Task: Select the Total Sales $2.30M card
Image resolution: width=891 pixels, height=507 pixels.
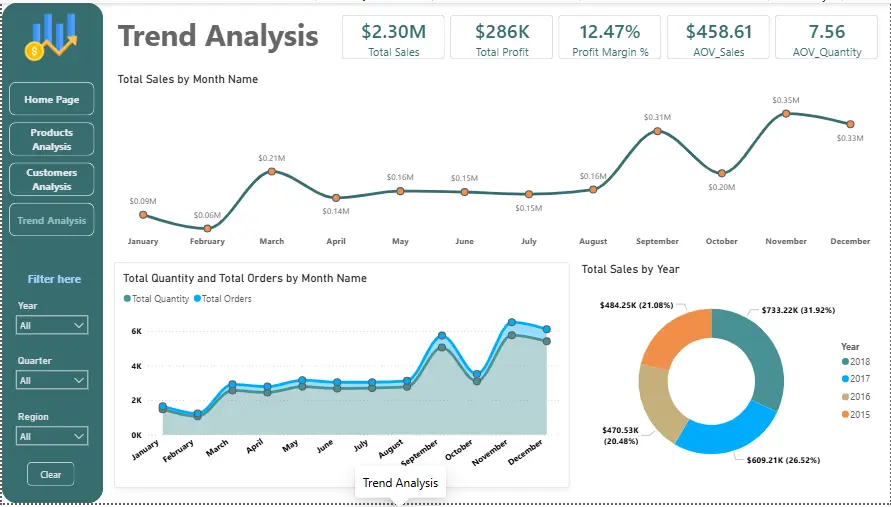Action: point(393,38)
